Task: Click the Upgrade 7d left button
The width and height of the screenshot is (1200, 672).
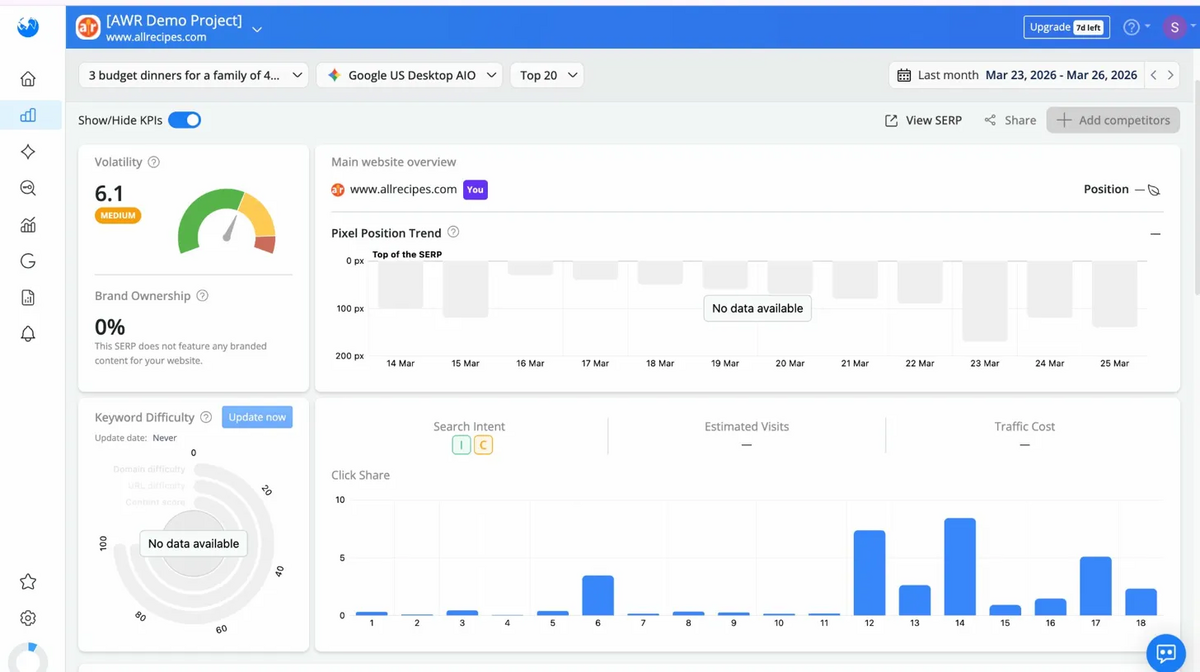Action: [1066, 27]
